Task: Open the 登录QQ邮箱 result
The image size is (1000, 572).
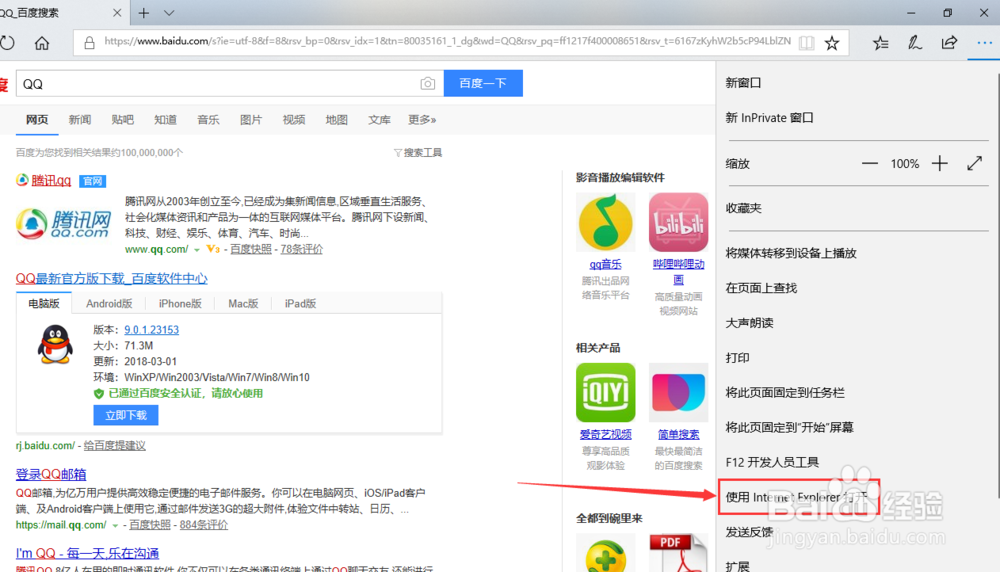Action: tap(51, 474)
